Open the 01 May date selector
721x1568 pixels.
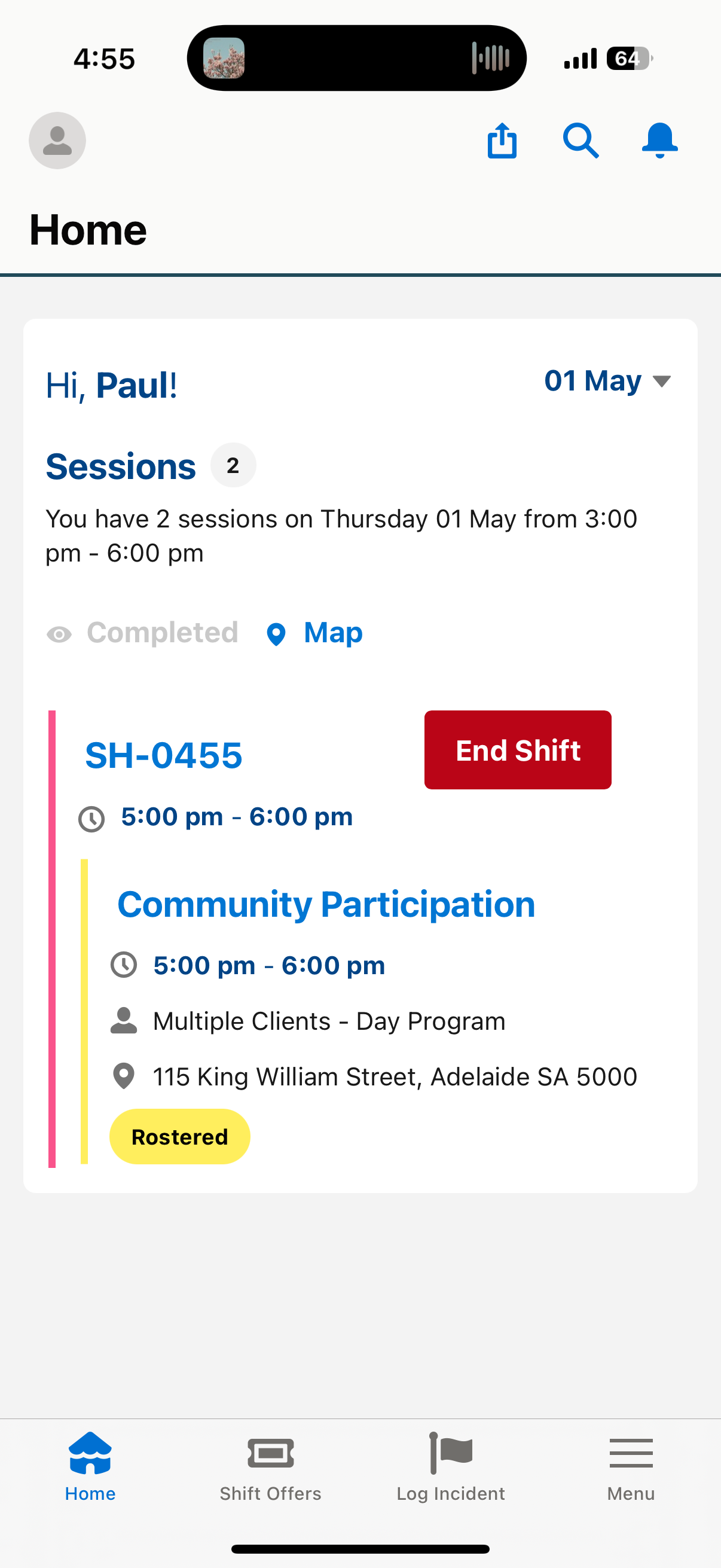[x=607, y=381]
